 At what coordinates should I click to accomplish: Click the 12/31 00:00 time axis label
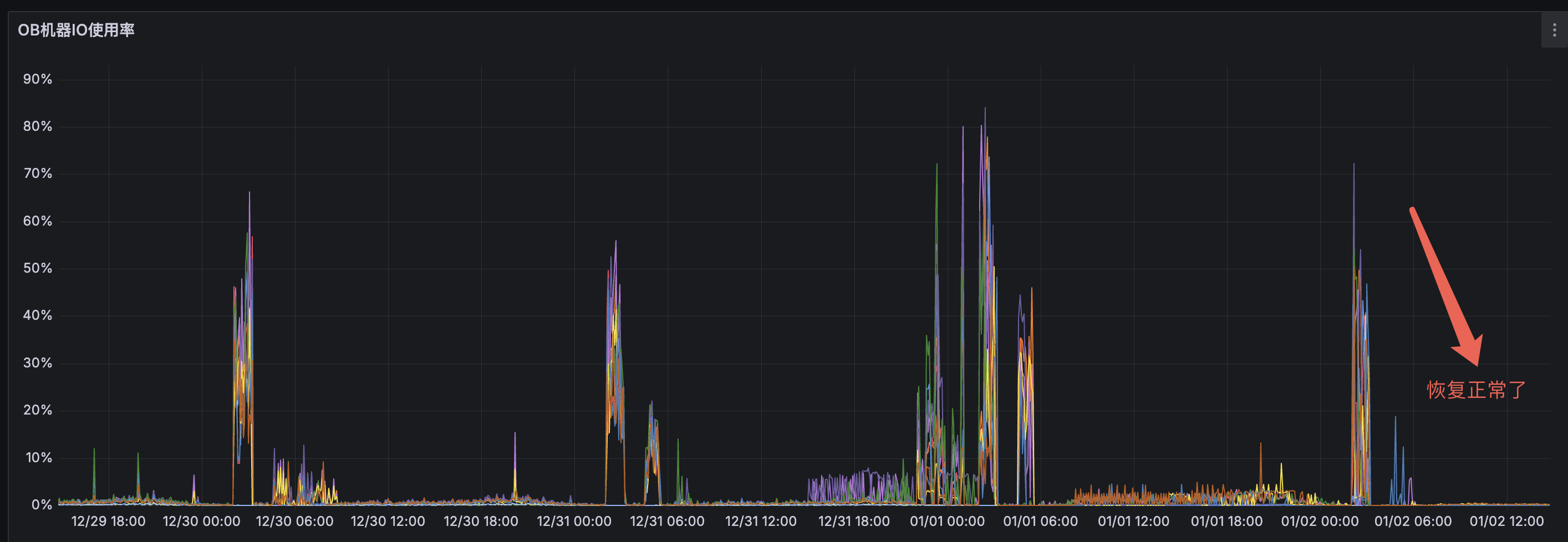coord(574,521)
